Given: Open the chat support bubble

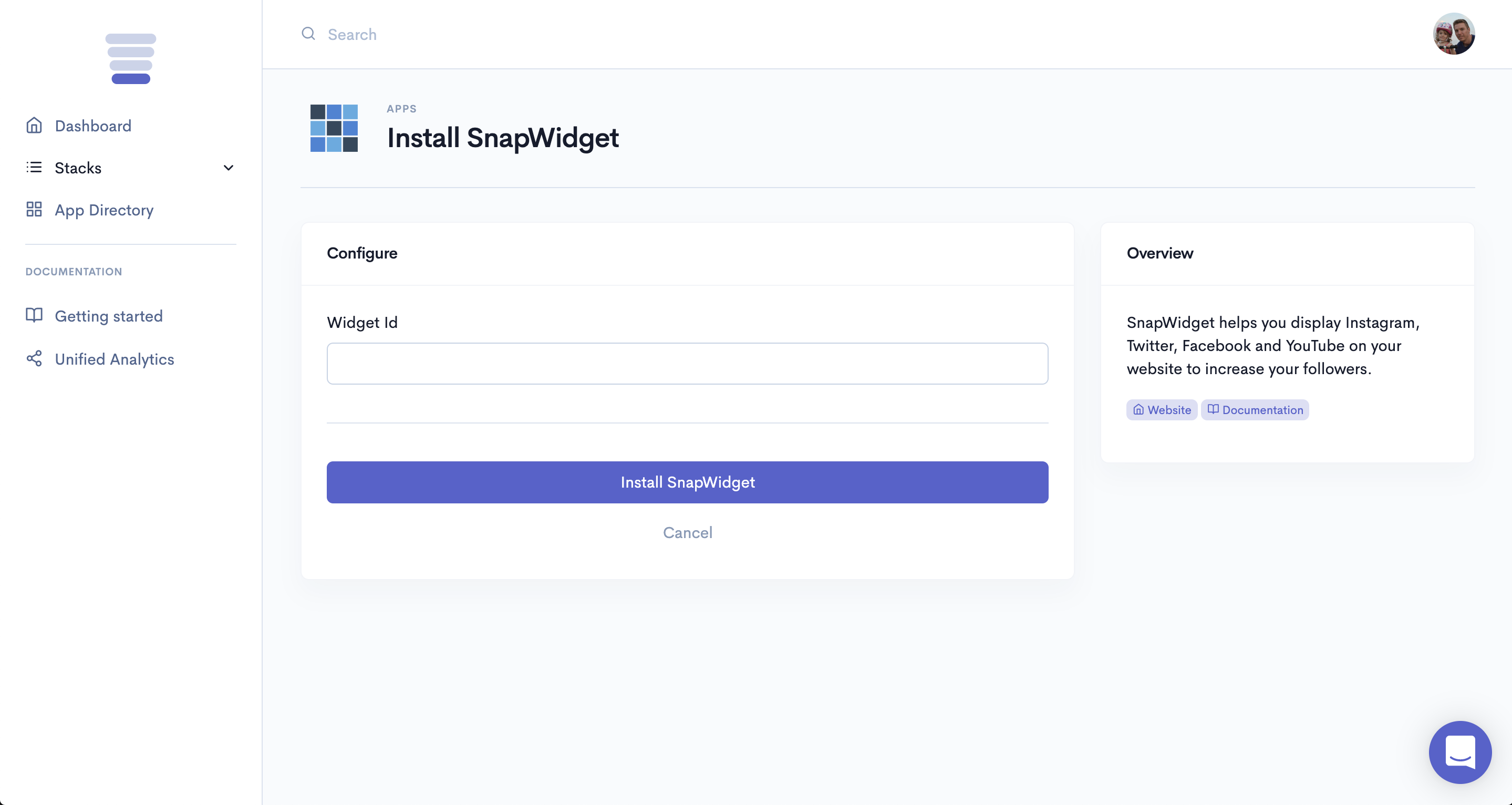Looking at the screenshot, I should (x=1460, y=751).
